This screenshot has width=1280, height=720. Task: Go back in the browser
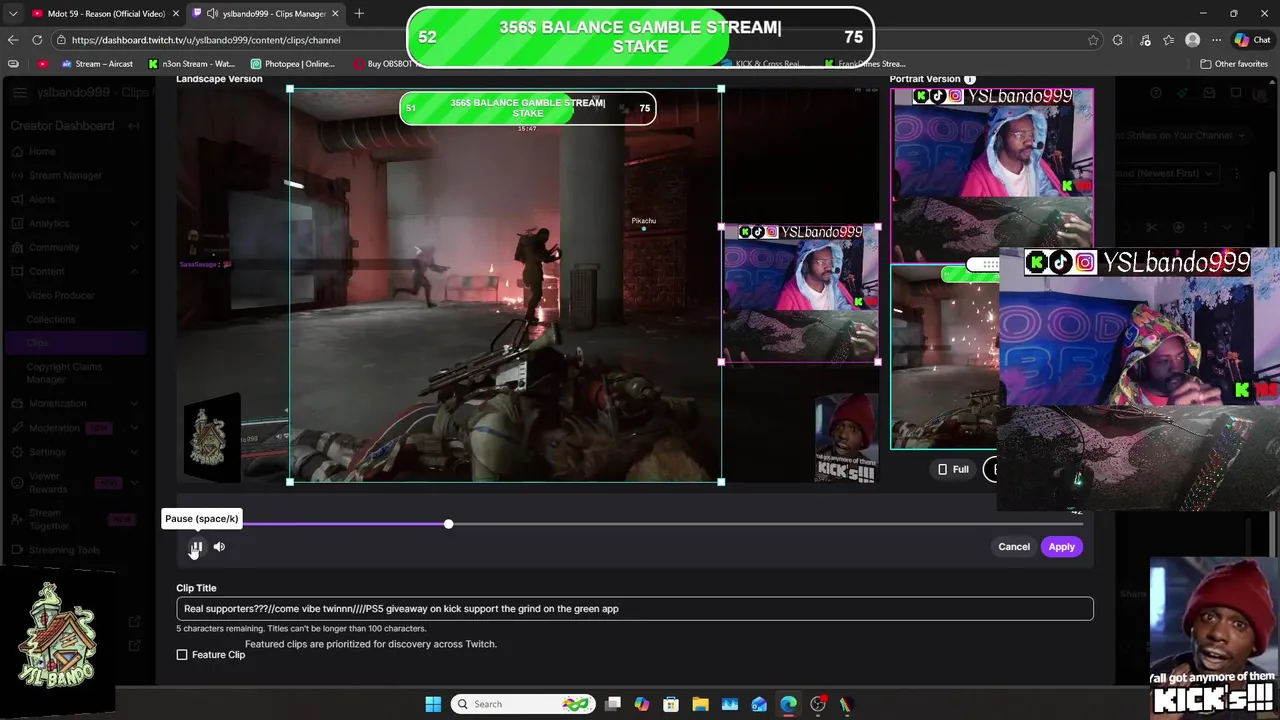click(13, 40)
